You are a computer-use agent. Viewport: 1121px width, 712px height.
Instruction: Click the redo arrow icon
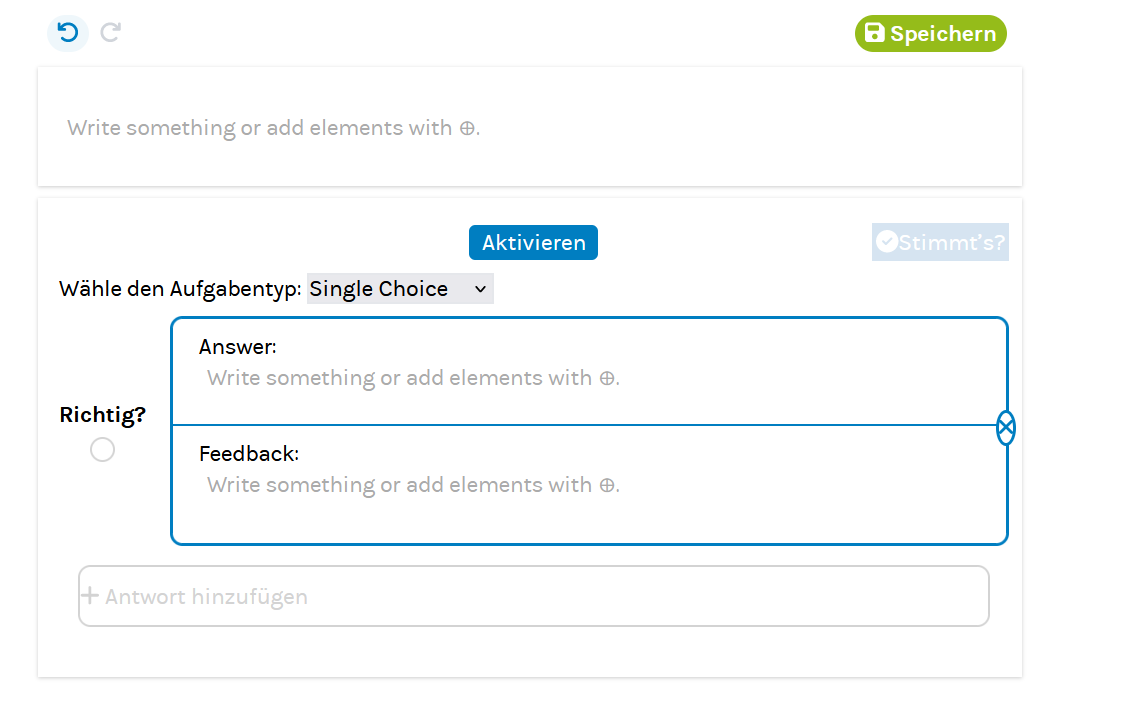pyautogui.click(x=111, y=33)
